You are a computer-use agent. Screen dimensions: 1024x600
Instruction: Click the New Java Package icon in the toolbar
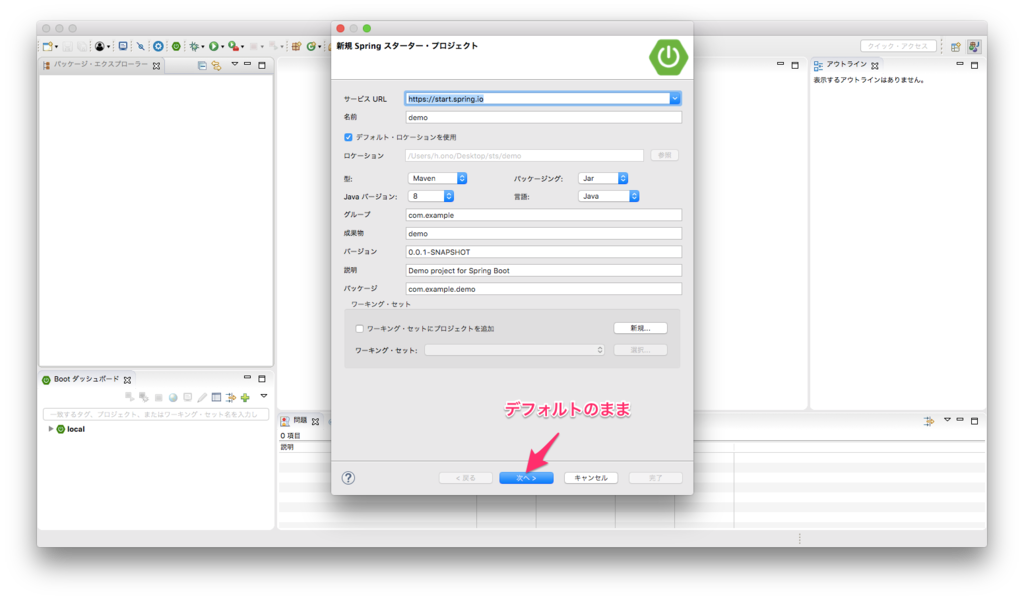(x=296, y=46)
